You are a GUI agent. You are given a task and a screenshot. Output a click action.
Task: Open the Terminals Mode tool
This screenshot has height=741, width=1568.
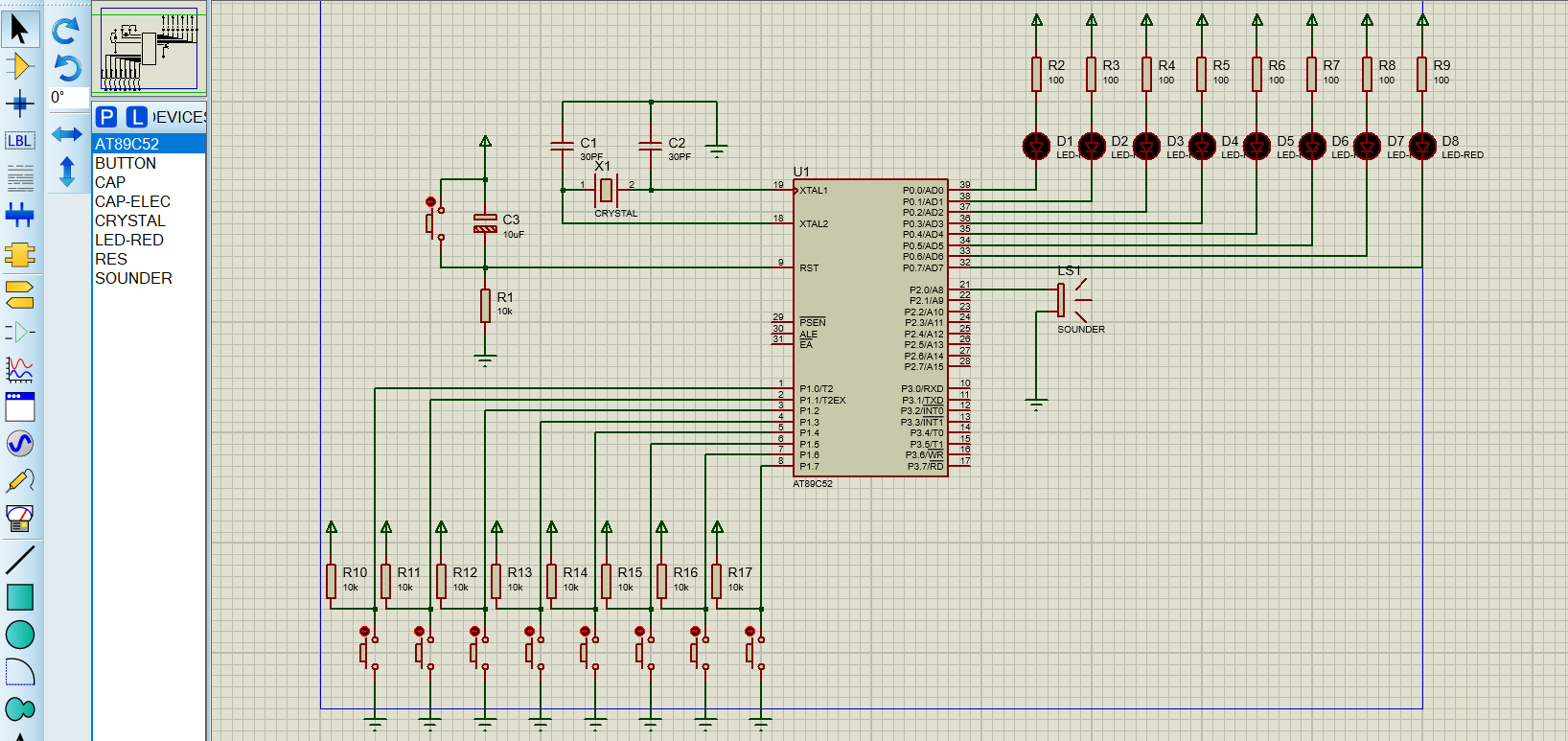pyautogui.click(x=20, y=294)
